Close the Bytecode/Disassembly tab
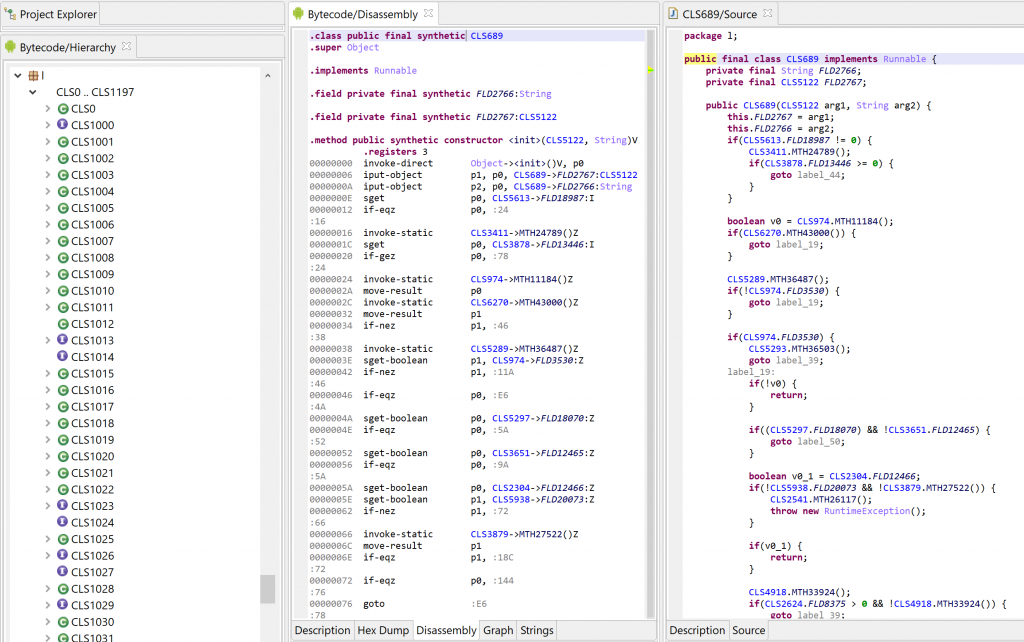Viewport: 1024px width, 642px height. tap(428, 13)
